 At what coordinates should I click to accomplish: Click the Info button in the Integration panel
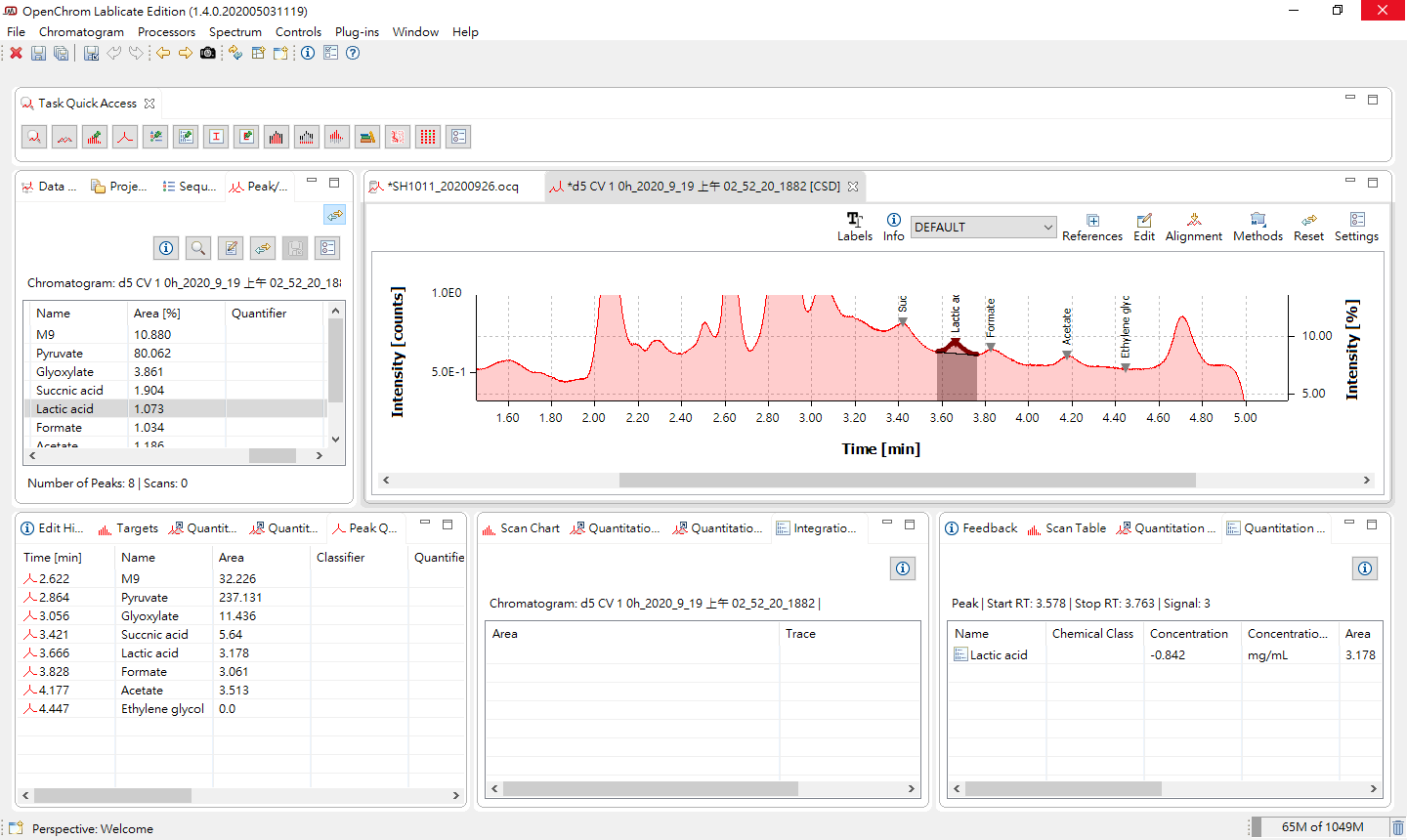[902, 568]
